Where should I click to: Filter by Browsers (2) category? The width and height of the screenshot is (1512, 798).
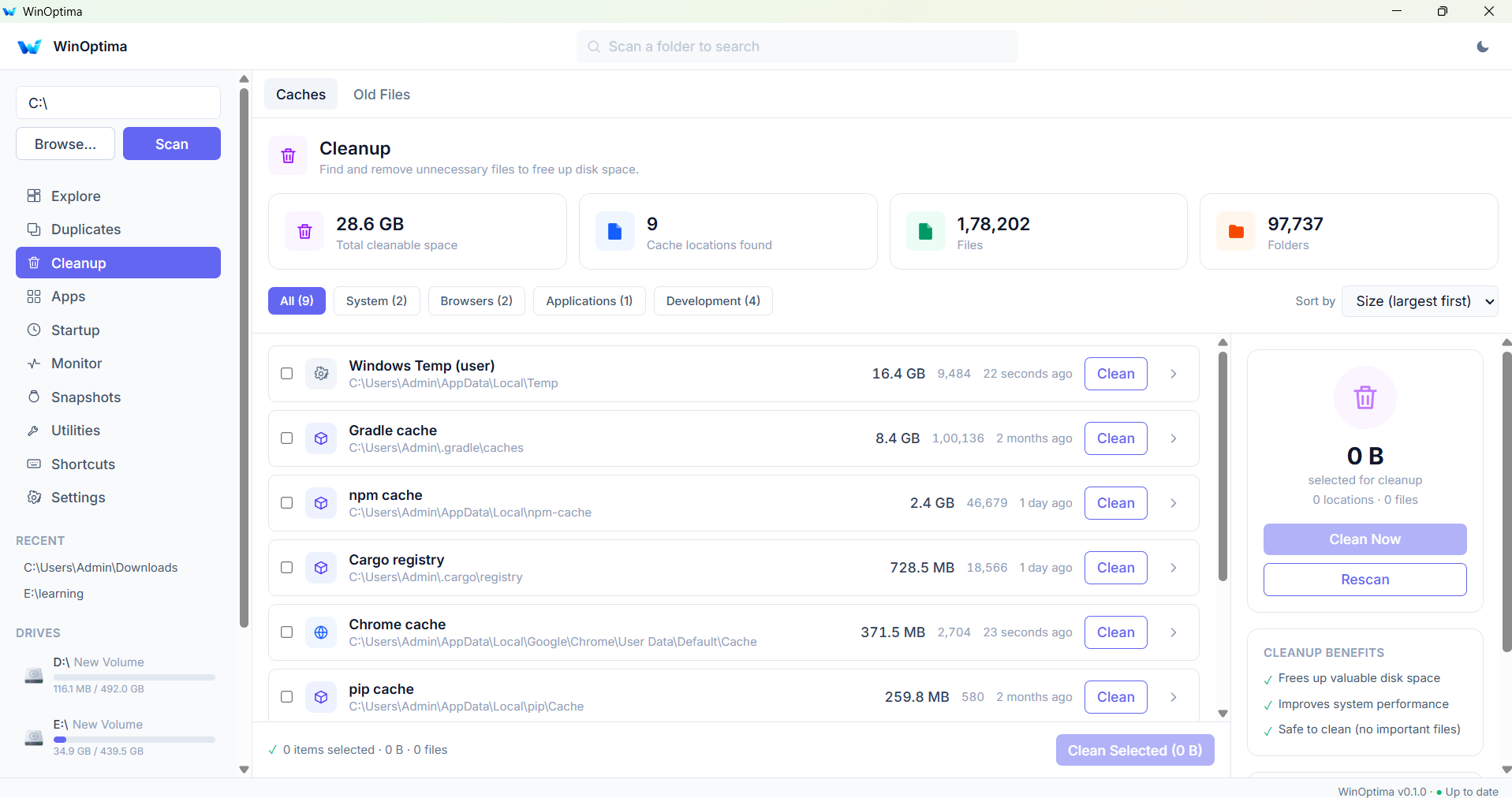476,301
